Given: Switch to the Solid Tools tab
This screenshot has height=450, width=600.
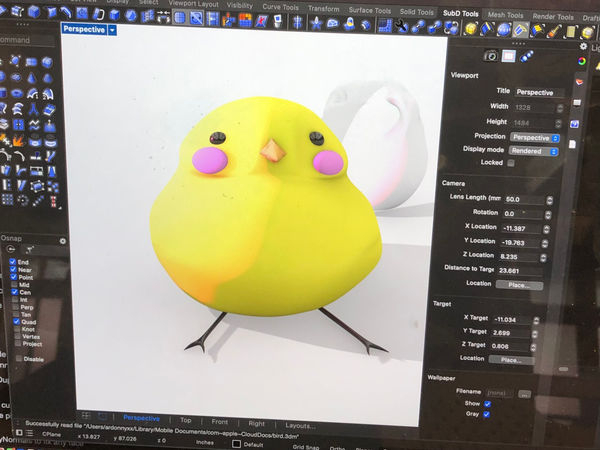Looking at the screenshot, I should click(416, 12).
